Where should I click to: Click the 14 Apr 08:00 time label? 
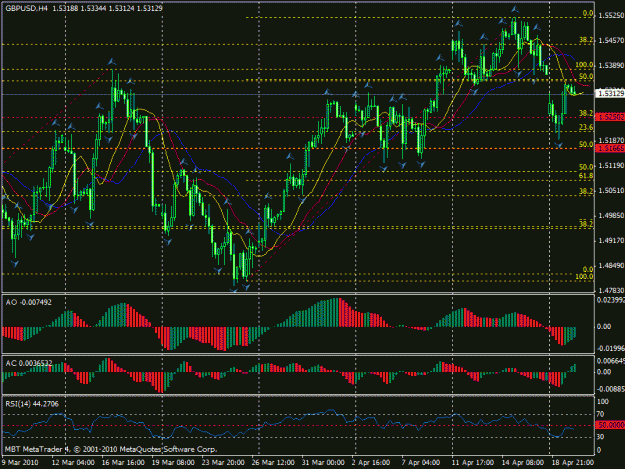coord(523,463)
